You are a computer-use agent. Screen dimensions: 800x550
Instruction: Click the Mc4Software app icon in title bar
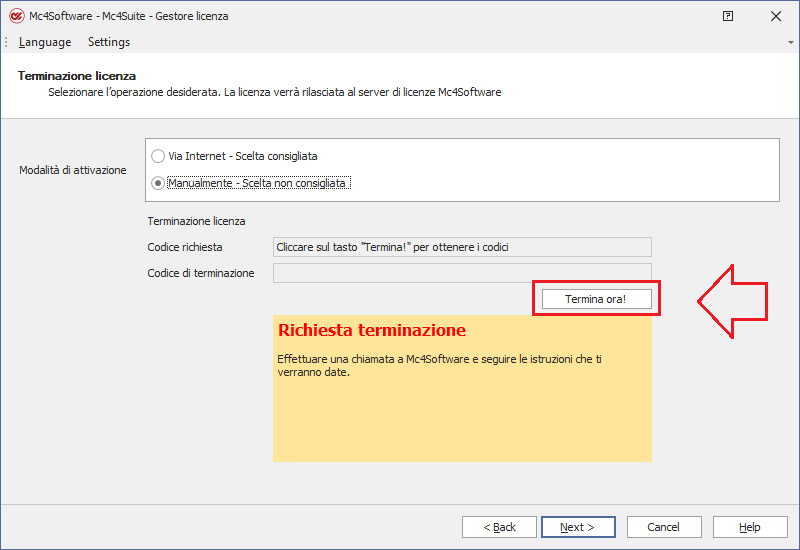[15, 16]
